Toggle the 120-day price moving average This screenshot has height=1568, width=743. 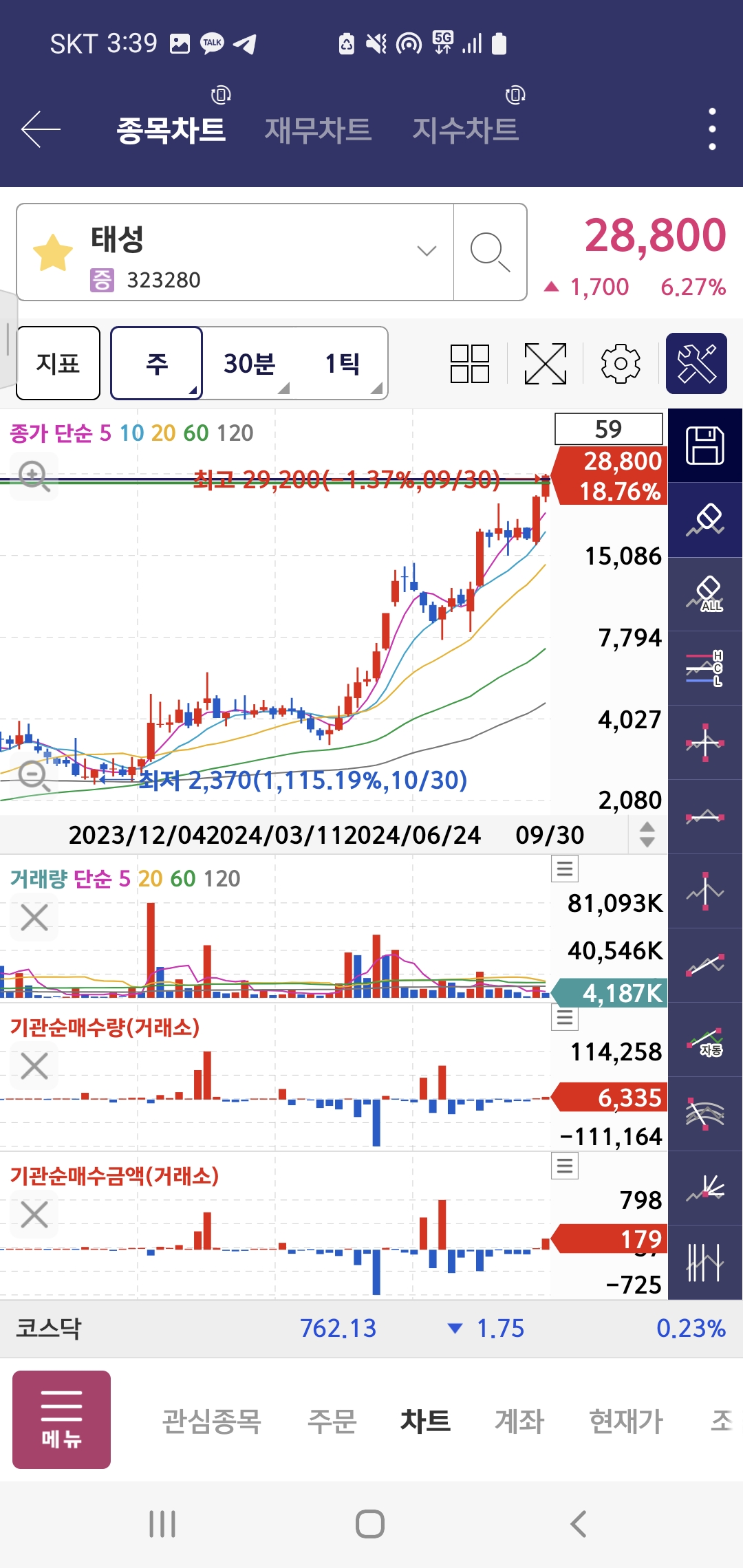235,433
